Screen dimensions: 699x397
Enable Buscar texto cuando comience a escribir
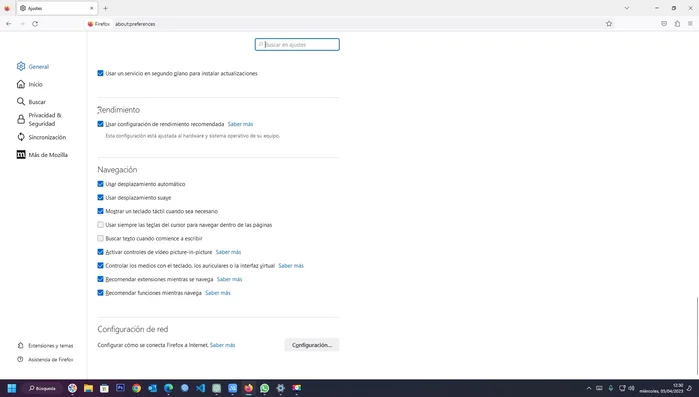pos(100,238)
